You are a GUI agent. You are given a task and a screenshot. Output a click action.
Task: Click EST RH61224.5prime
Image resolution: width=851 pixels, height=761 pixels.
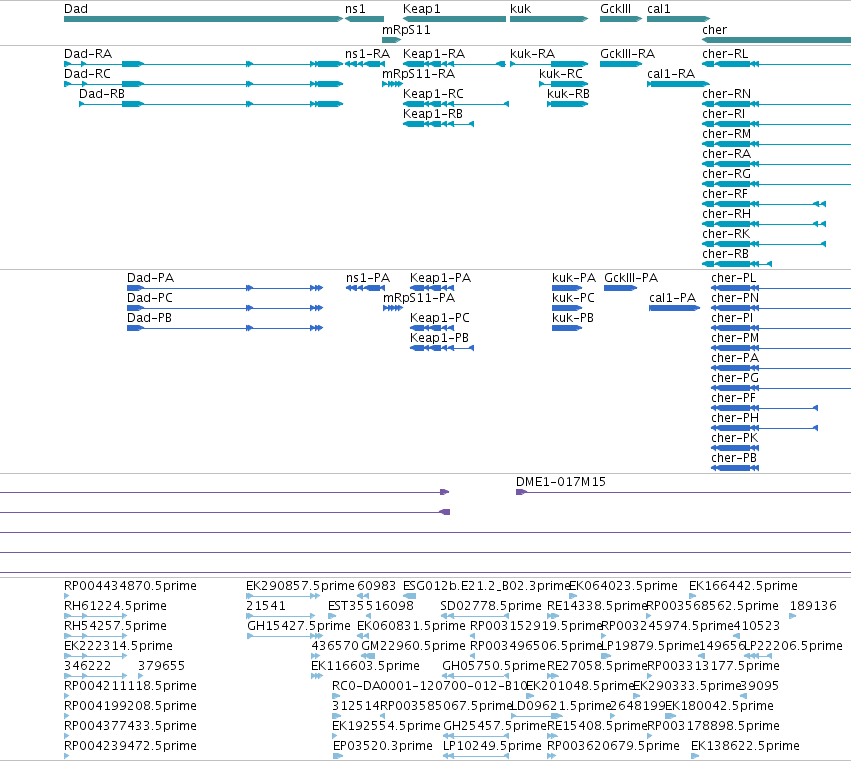pos(116,606)
